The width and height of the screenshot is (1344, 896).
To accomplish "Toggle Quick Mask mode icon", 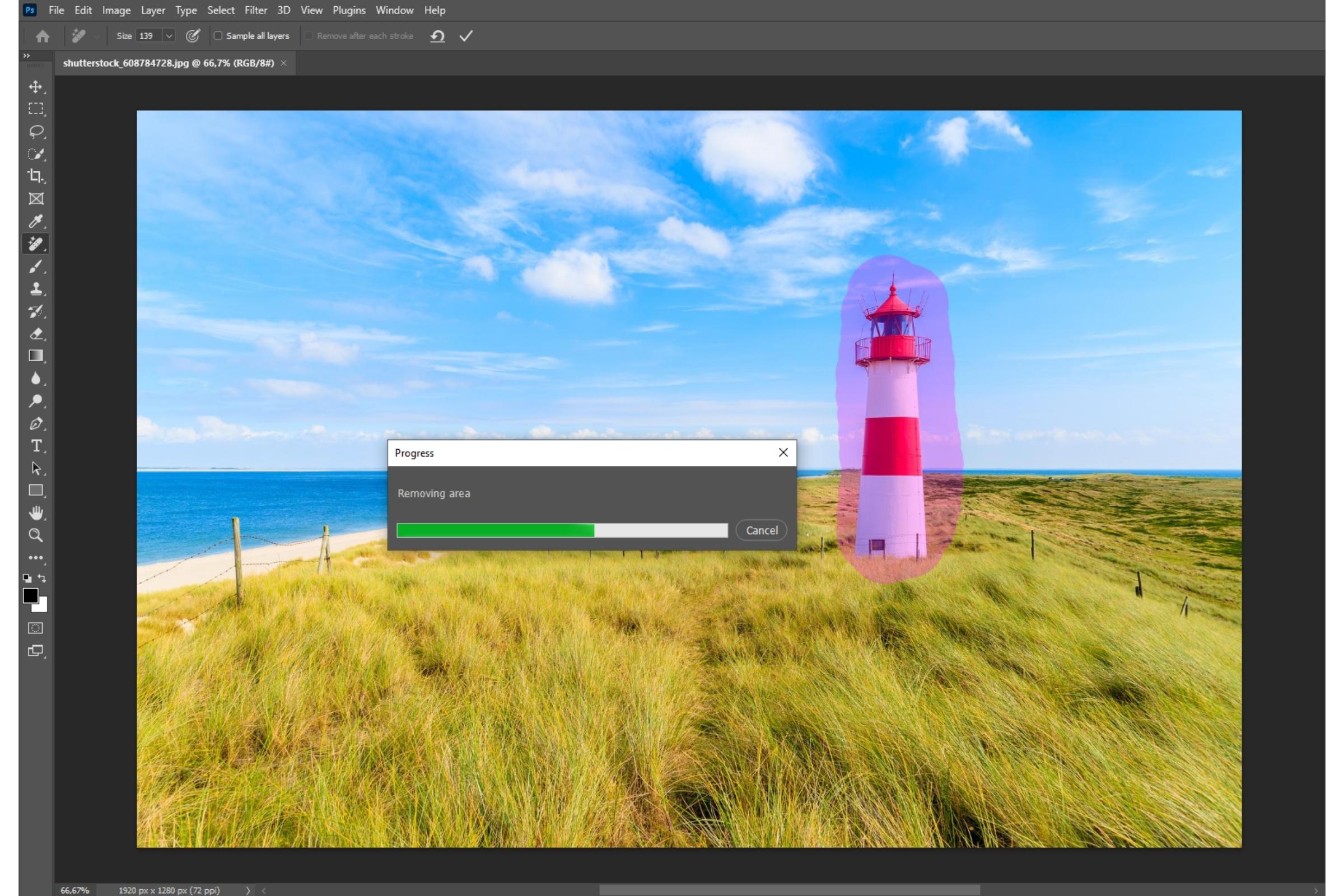I will click(x=35, y=628).
